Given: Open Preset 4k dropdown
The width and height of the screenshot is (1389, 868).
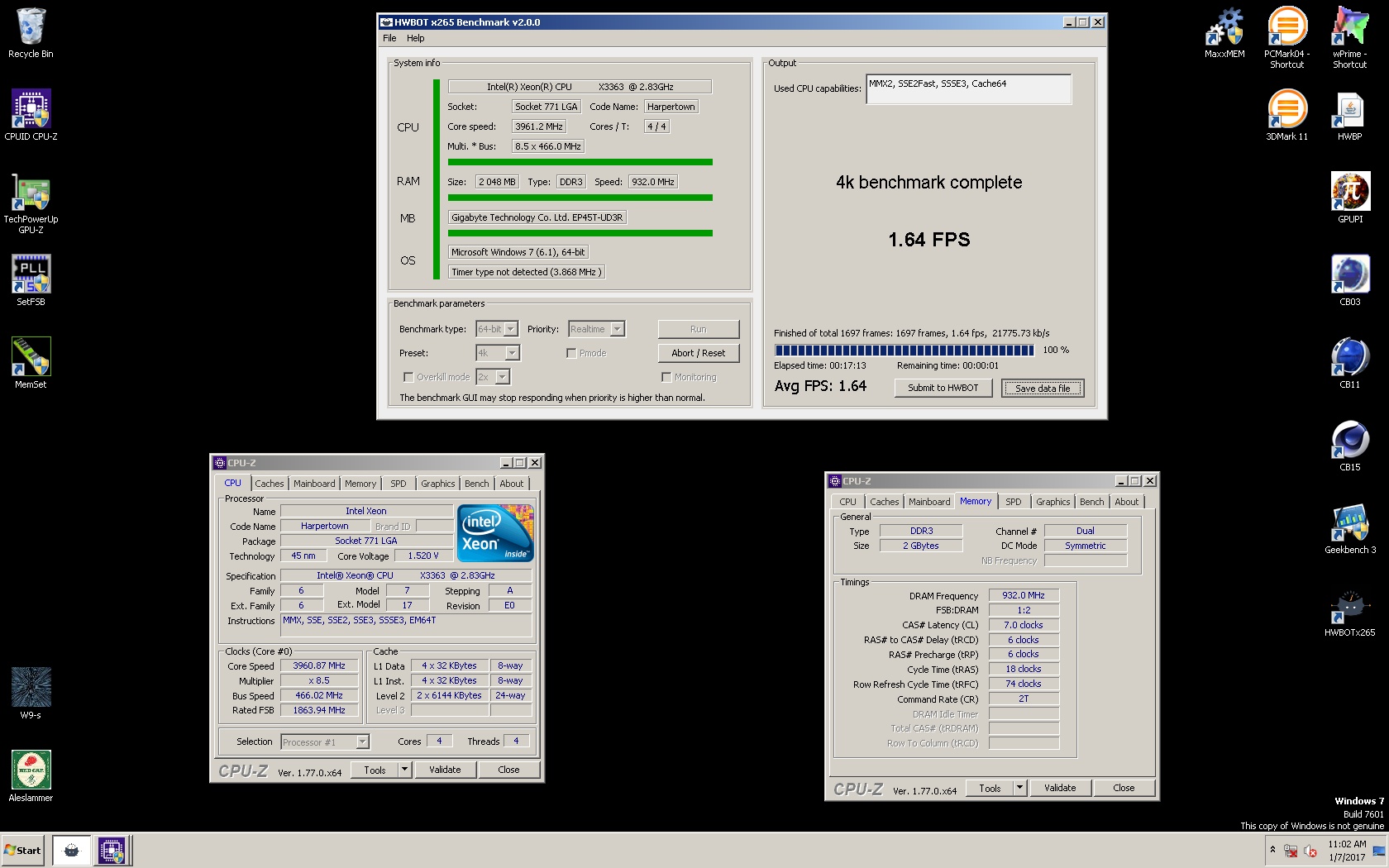Looking at the screenshot, I should click(x=512, y=353).
